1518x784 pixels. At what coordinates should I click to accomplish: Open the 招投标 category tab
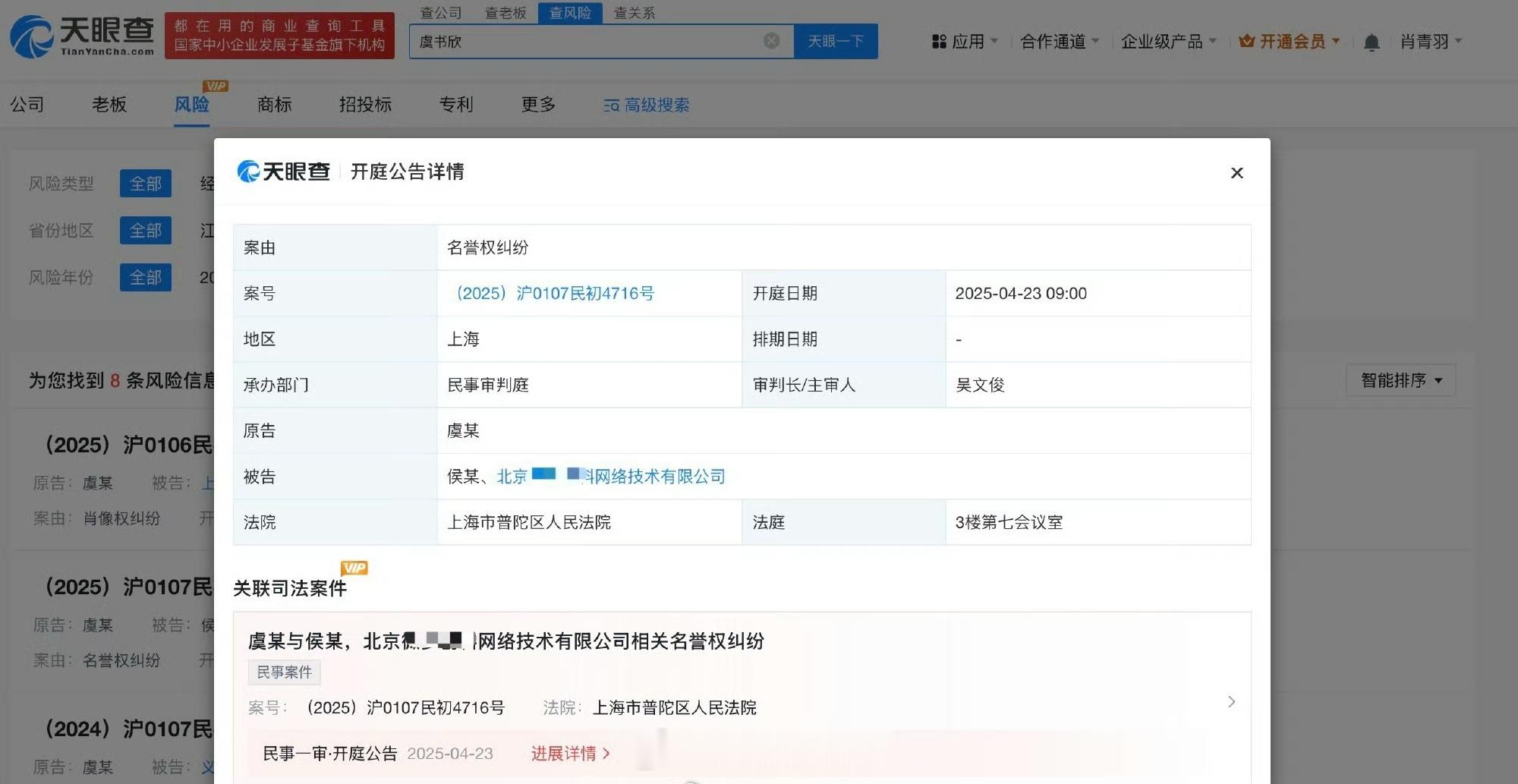(x=365, y=105)
